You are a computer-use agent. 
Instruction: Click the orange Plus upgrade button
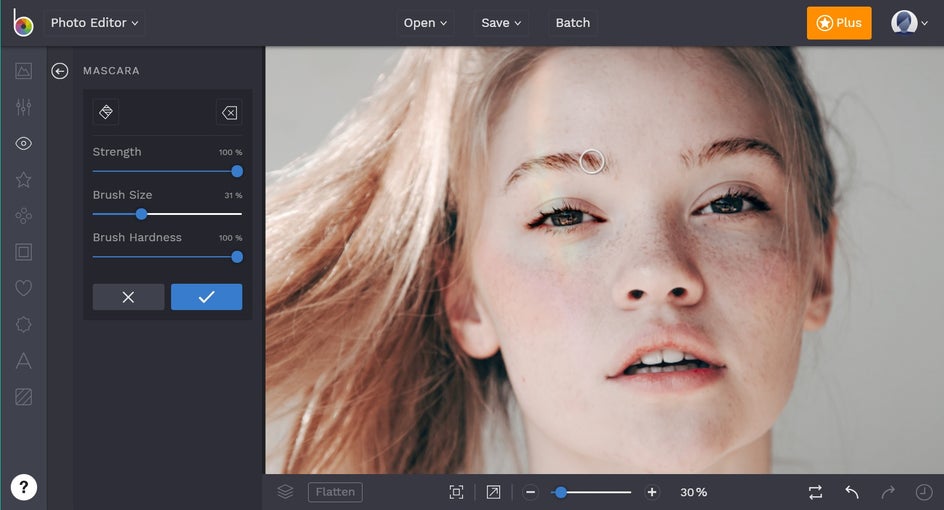tap(839, 23)
